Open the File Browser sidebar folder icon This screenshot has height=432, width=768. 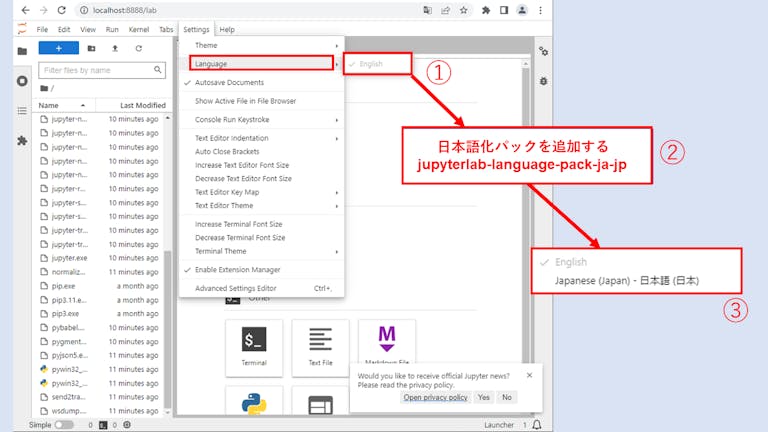[22, 51]
